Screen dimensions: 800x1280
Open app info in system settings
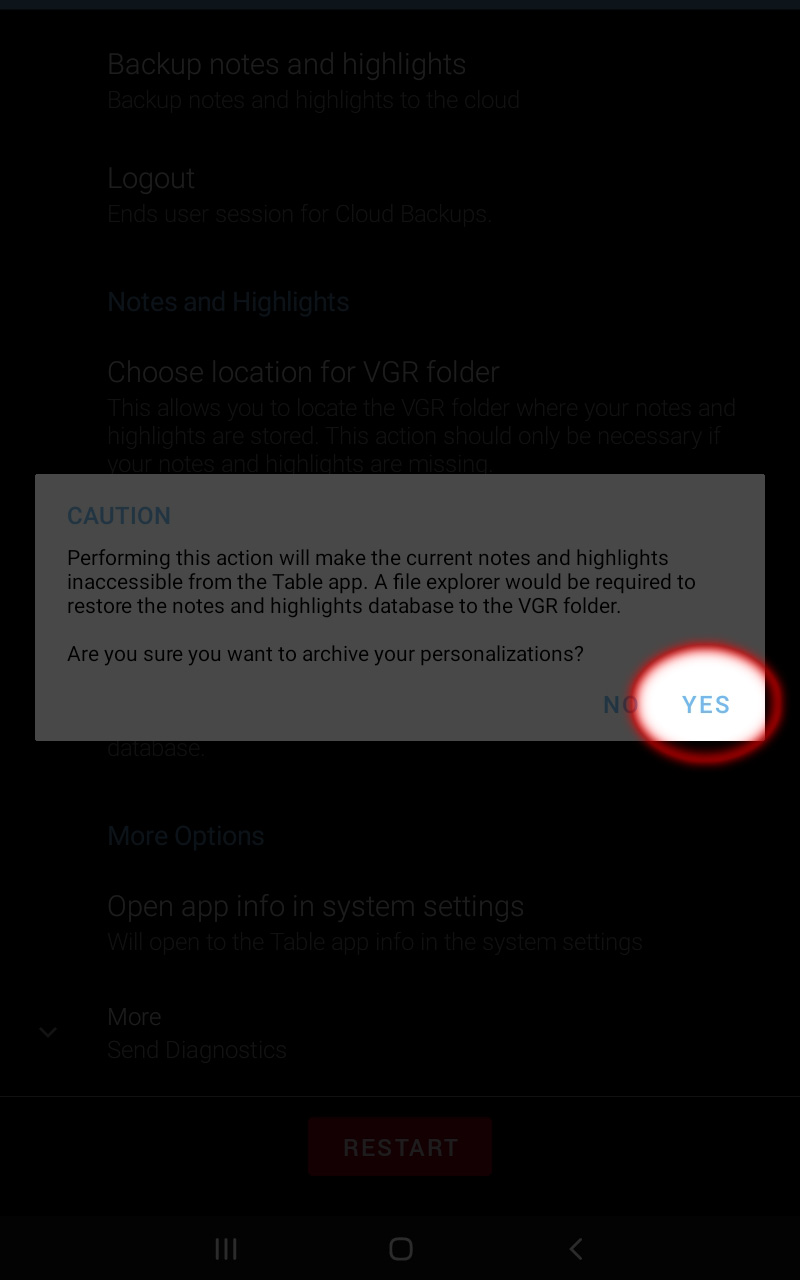tap(400, 923)
